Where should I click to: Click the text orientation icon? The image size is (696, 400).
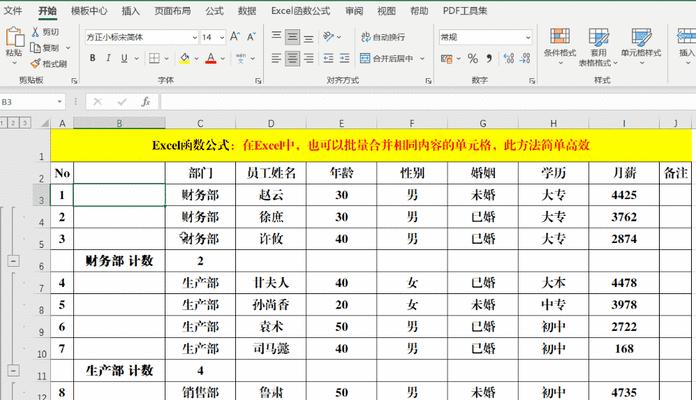pyautogui.click(x=328, y=37)
